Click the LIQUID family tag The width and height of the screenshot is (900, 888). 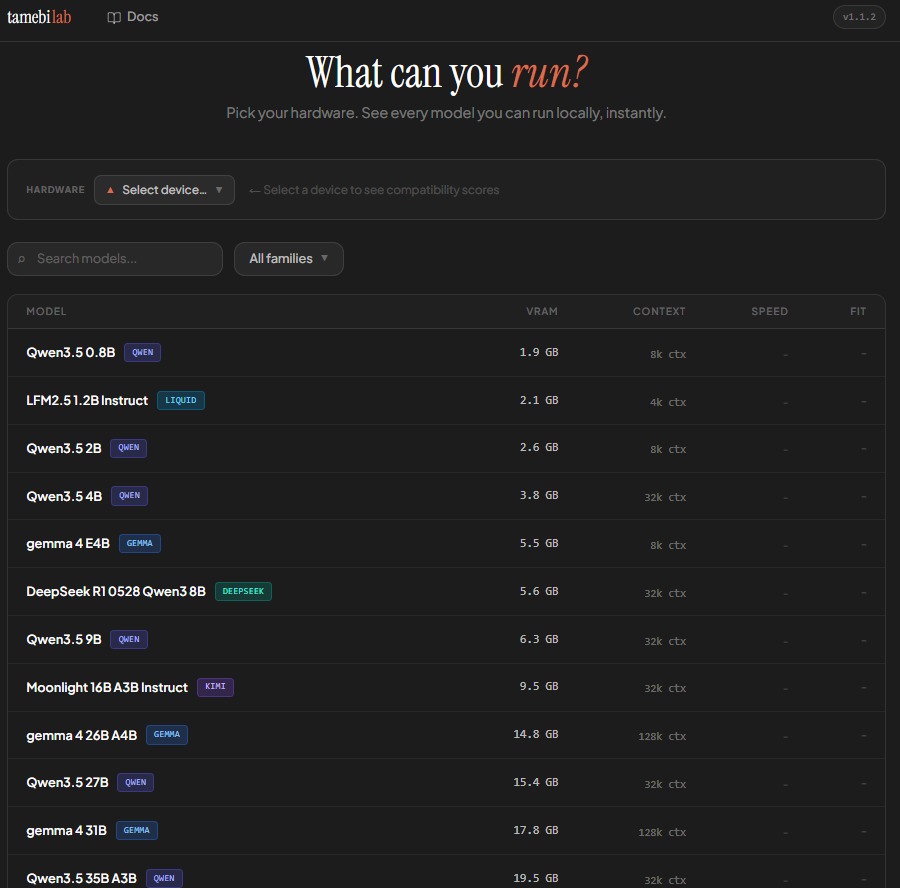(181, 400)
